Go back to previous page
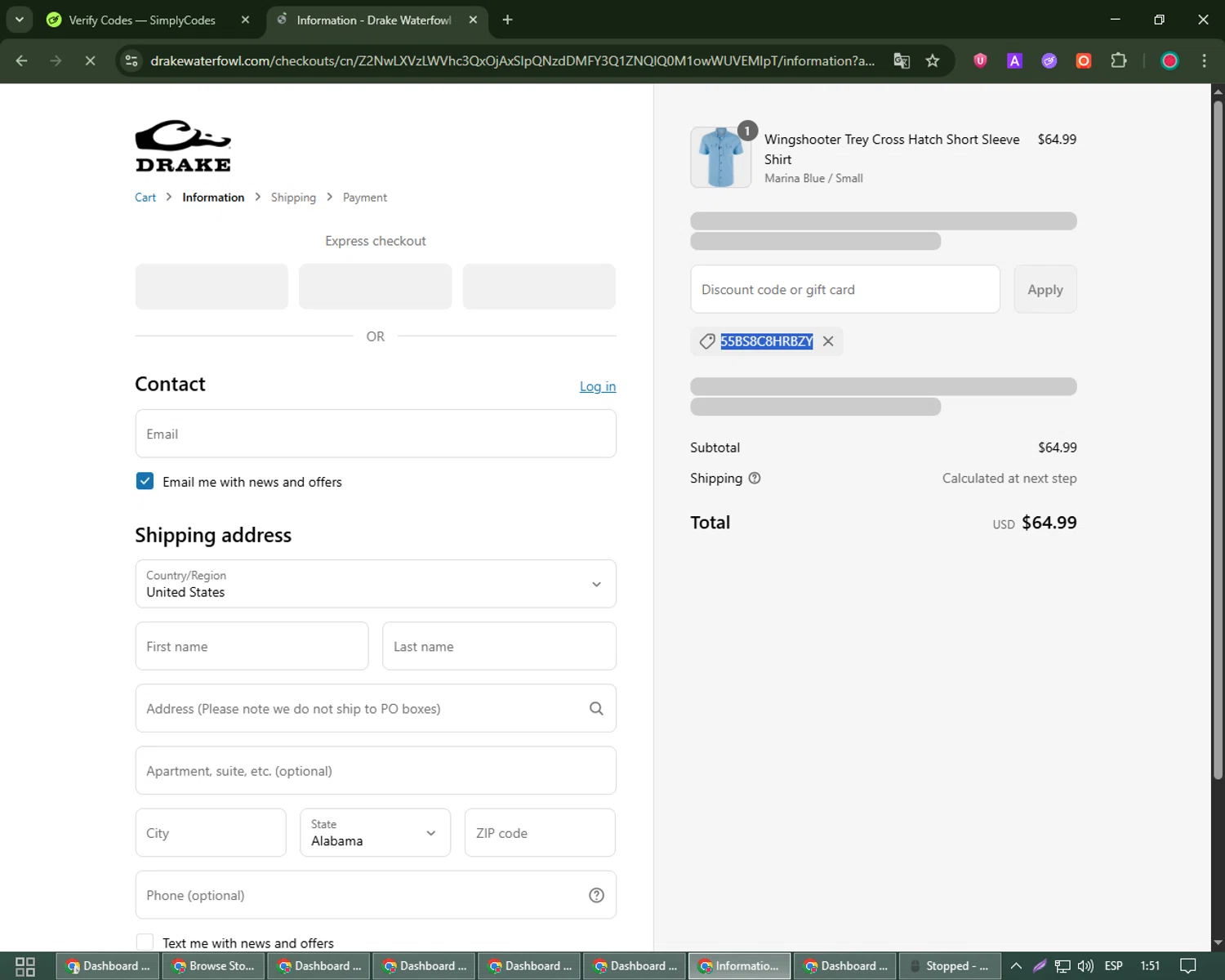Image resolution: width=1225 pixels, height=980 pixels. pos(22,60)
